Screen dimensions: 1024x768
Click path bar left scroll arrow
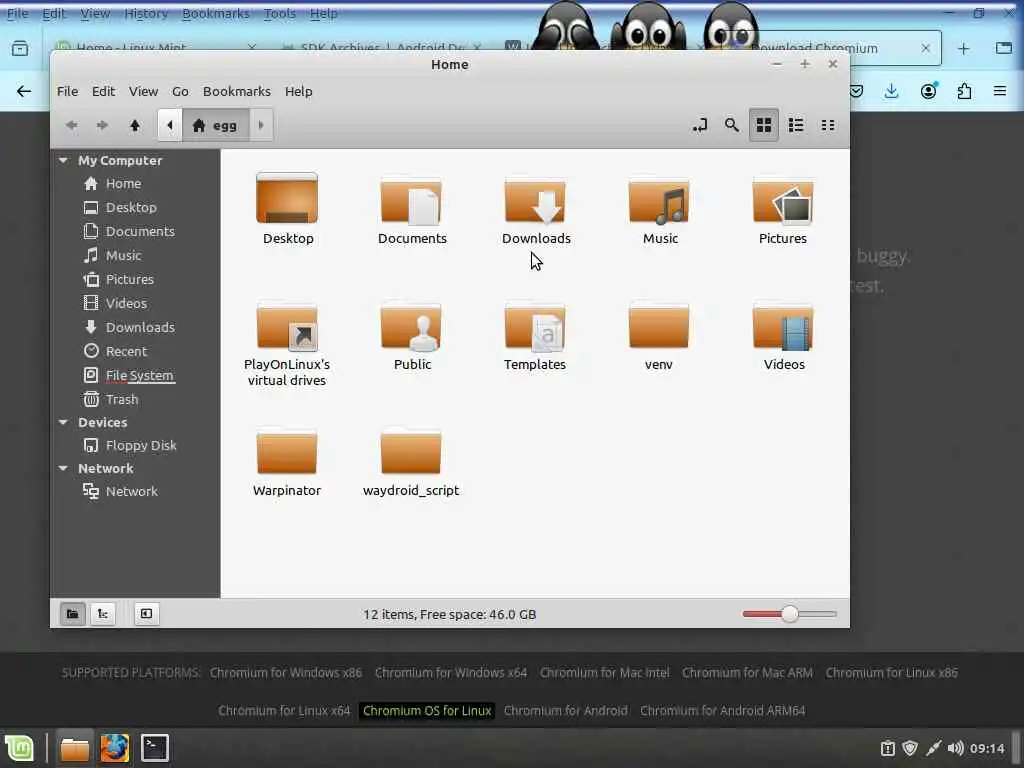(x=170, y=125)
